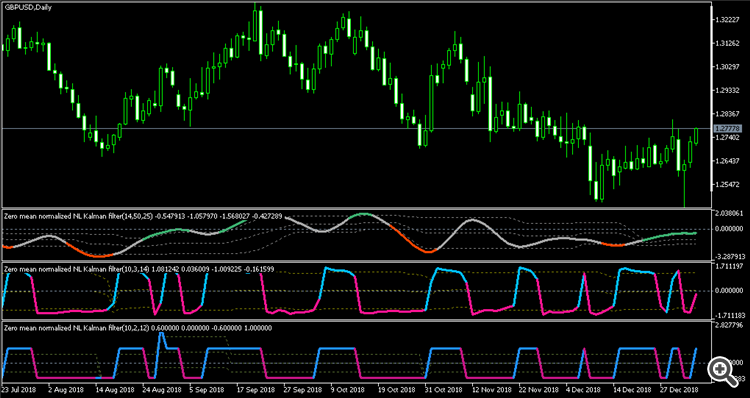Click the 1.25472 price axis label

tap(727, 184)
